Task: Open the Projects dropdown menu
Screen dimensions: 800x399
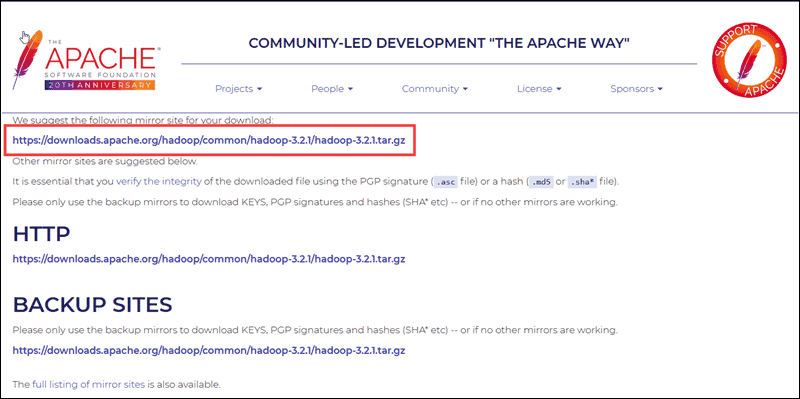Action: (238, 89)
